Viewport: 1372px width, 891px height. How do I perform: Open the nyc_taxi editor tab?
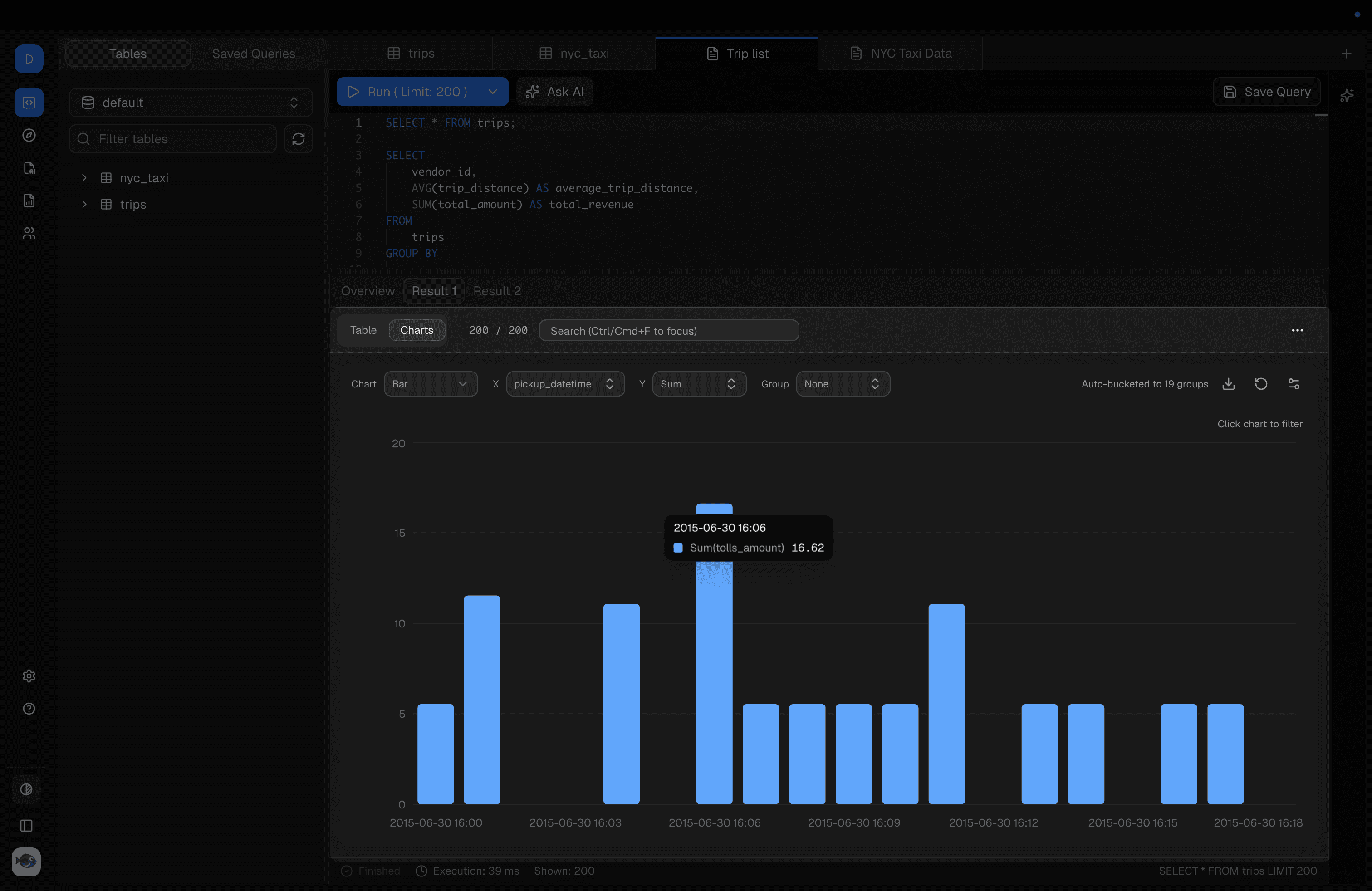(x=574, y=54)
